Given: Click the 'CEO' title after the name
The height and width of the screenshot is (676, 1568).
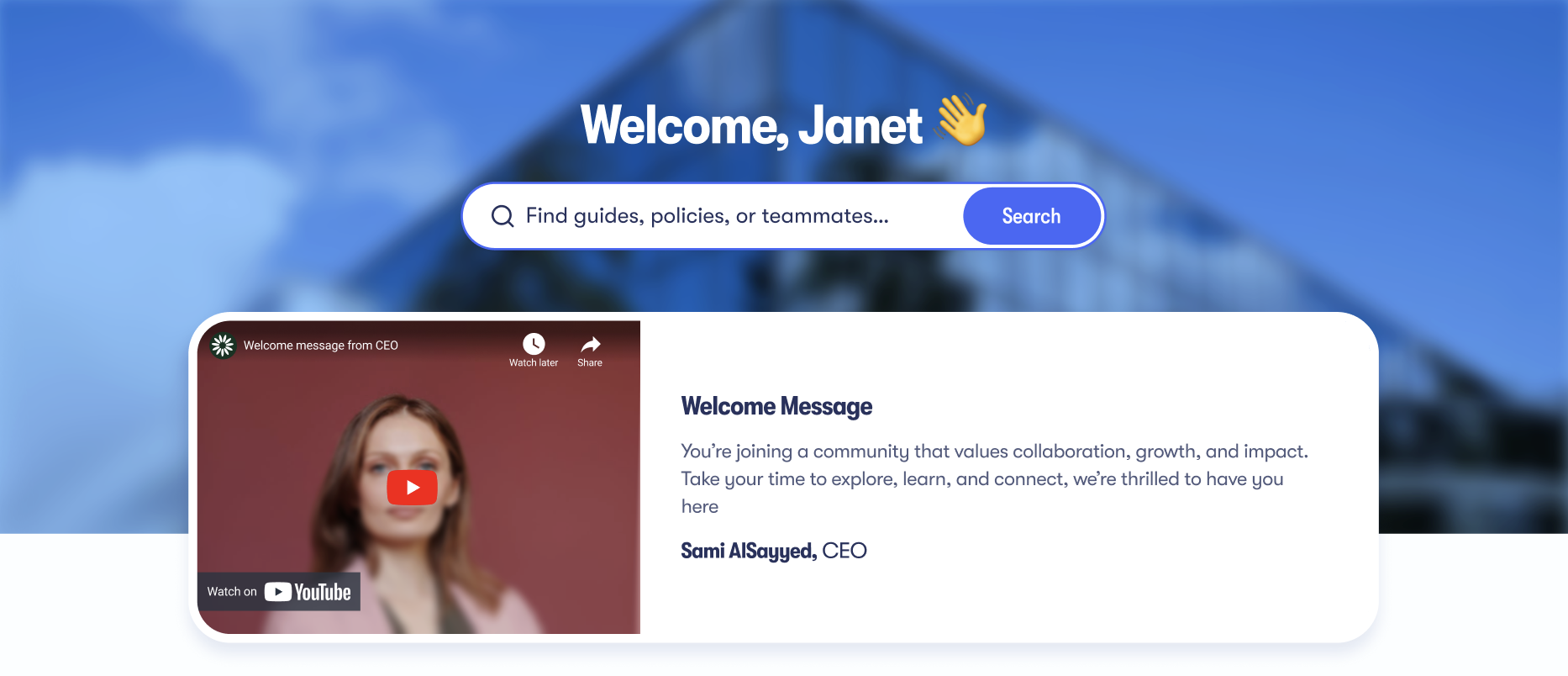Looking at the screenshot, I should (845, 551).
